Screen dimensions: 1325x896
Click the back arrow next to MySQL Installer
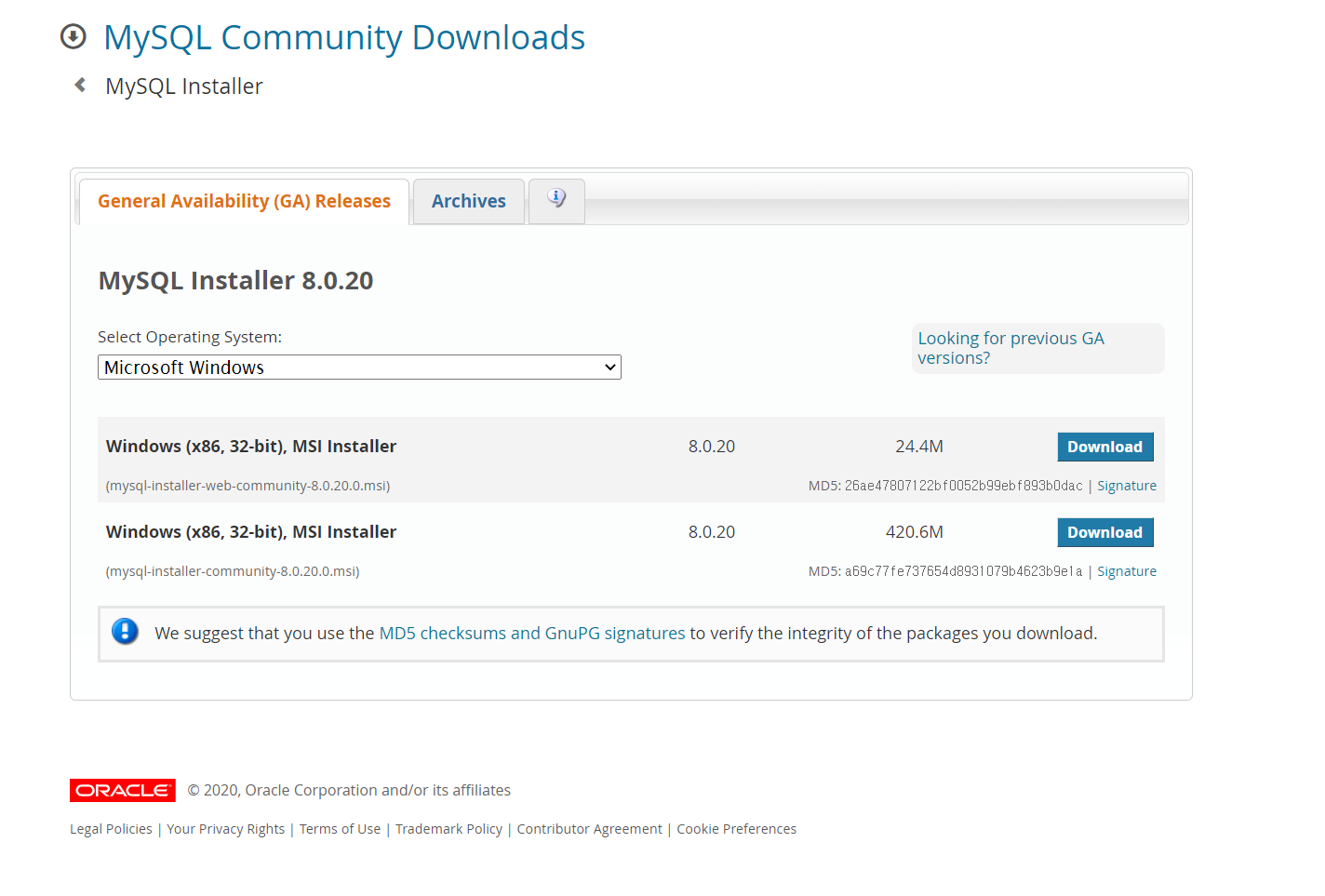click(80, 85)
